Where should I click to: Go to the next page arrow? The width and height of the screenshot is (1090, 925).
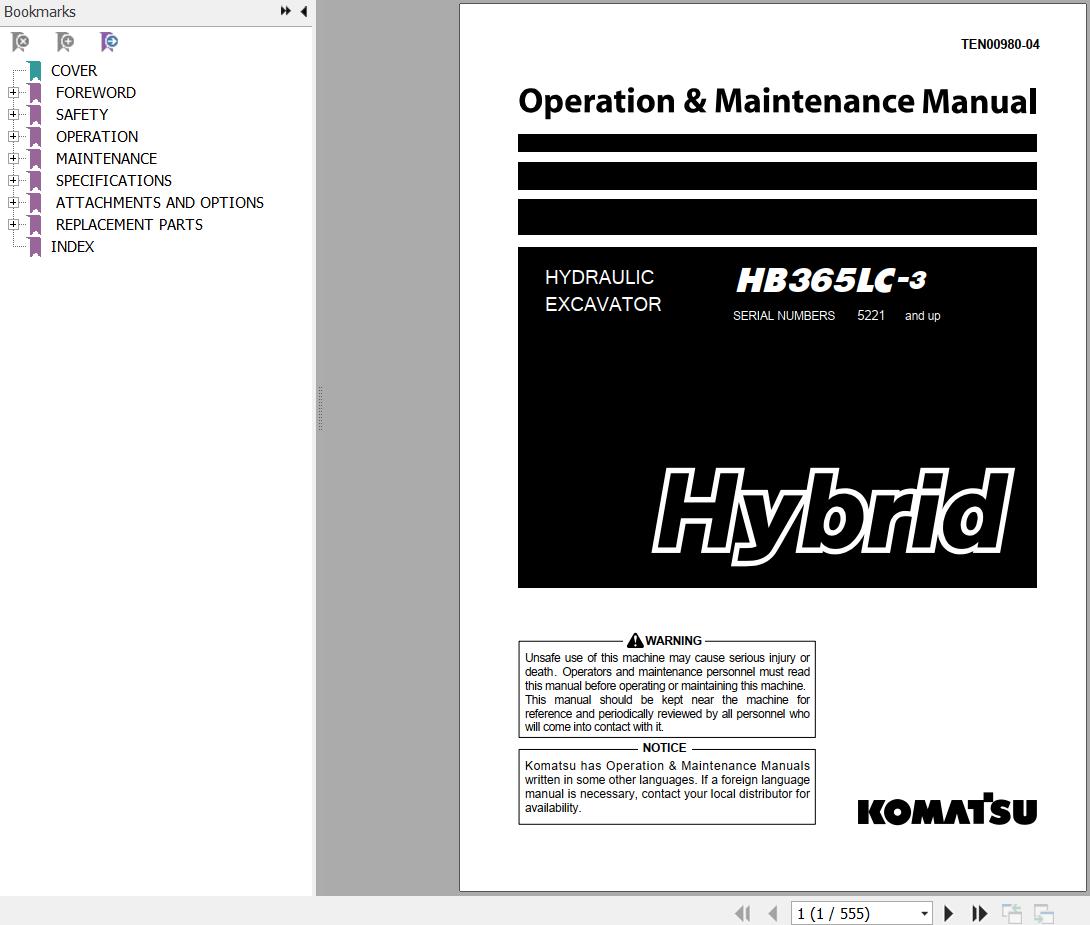click(948, 913)
